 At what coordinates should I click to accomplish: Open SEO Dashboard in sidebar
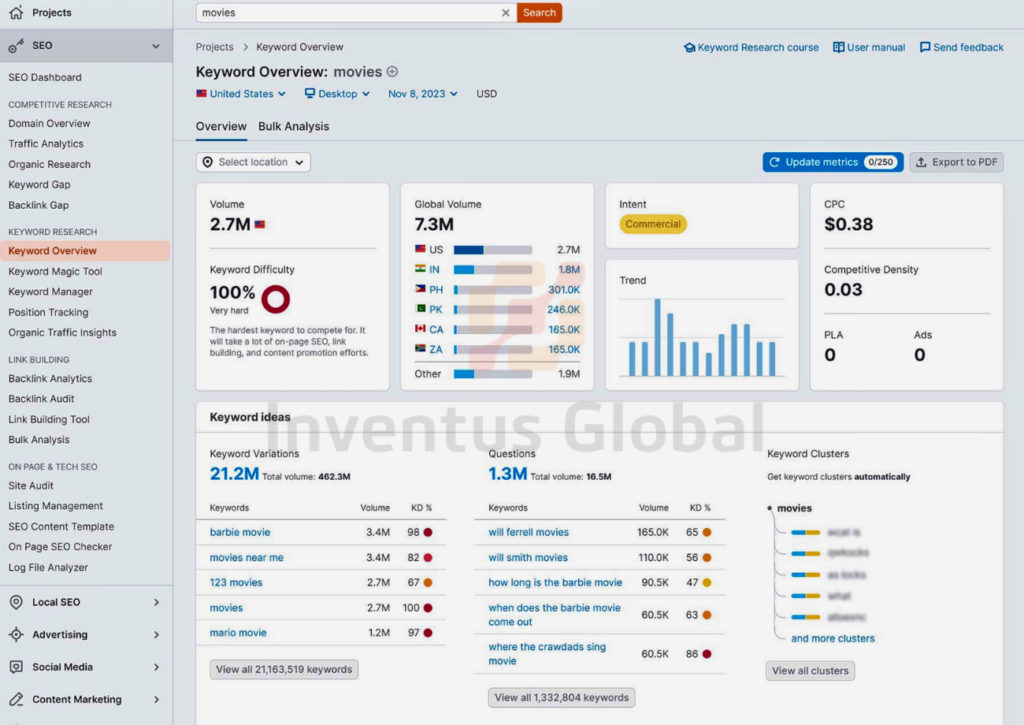pyautogui.click(x=45, y=77)
